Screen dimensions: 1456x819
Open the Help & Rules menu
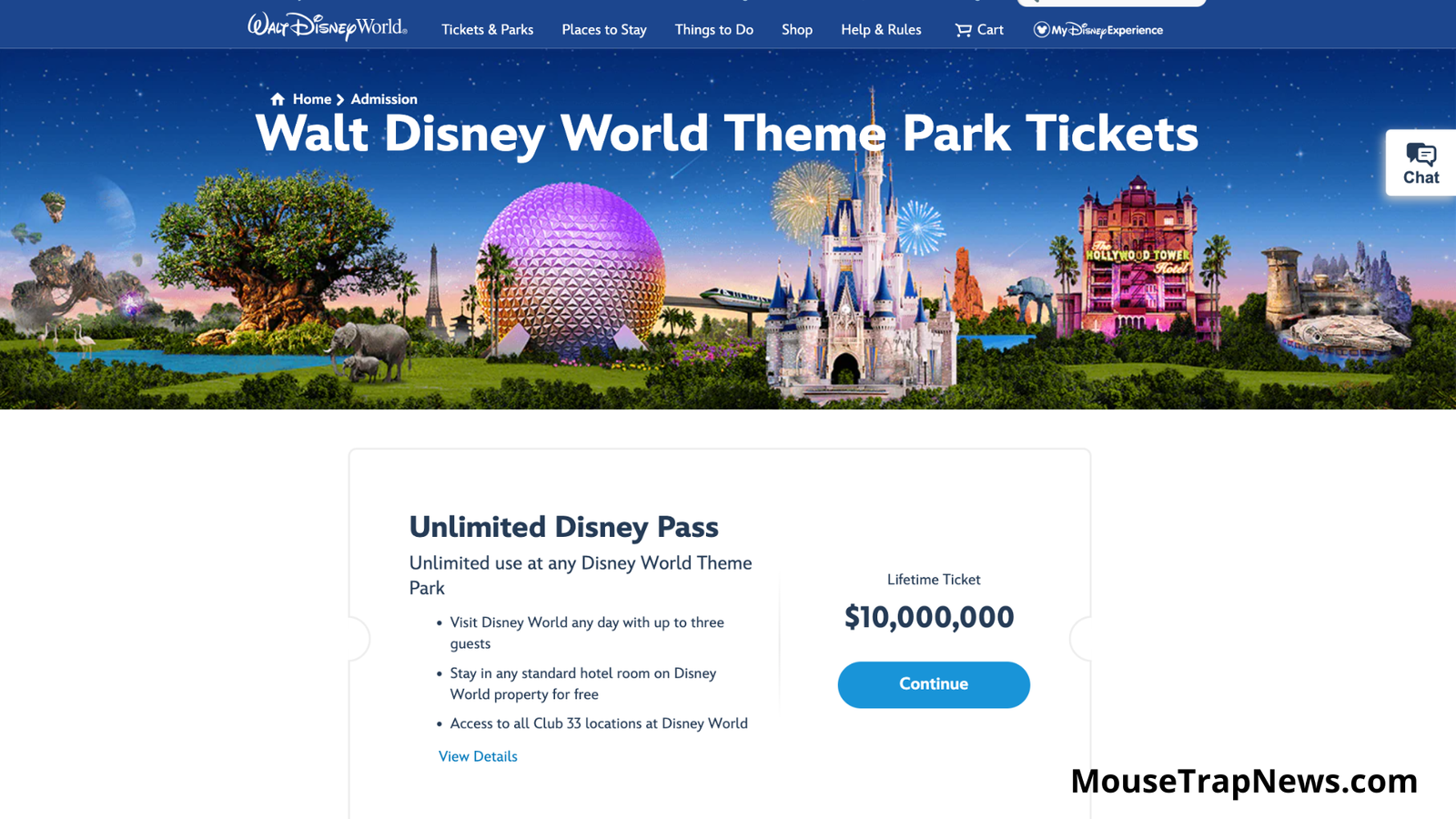pos(881,30)
